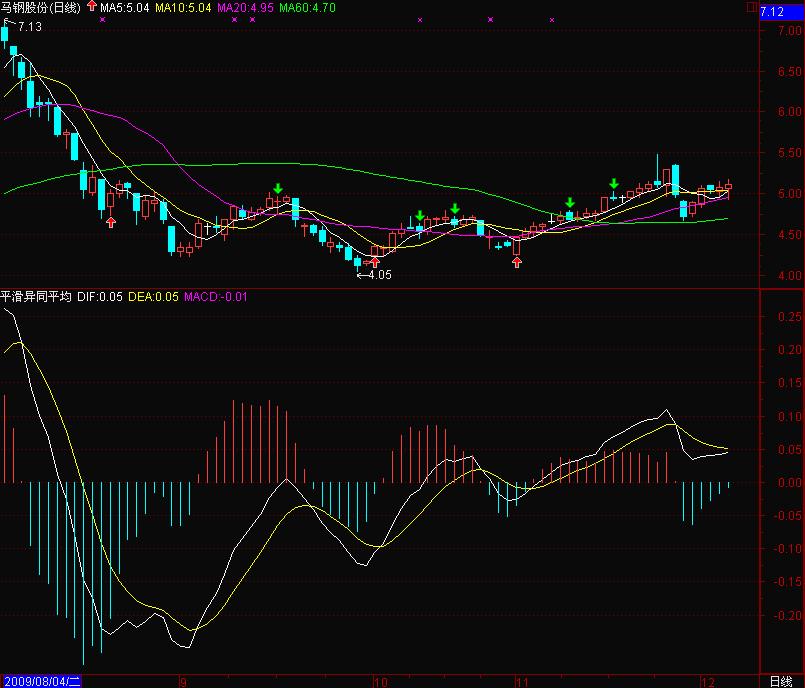Click the 平滑异同平均 indicator title
This screenshot has width=805, height=688.
(x=36, y=297)
